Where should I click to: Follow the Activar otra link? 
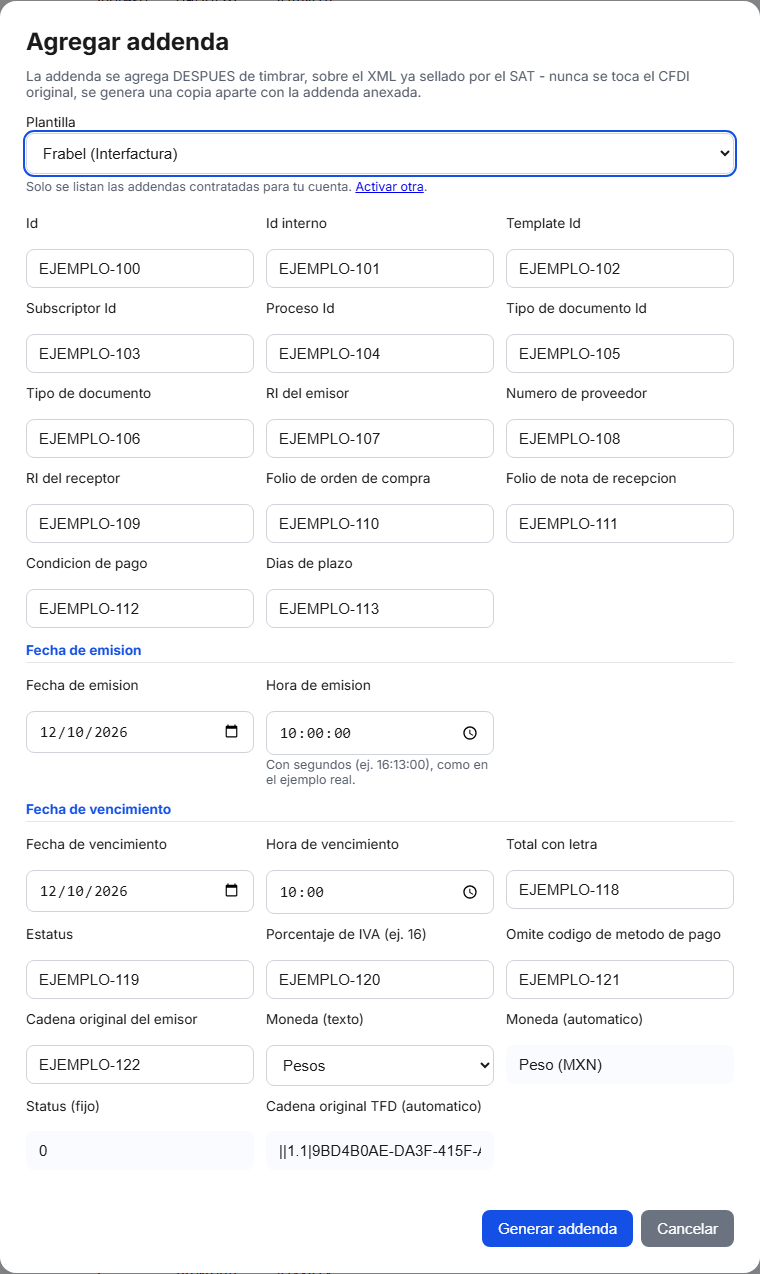pyautogui.click(x=390, y=187)
